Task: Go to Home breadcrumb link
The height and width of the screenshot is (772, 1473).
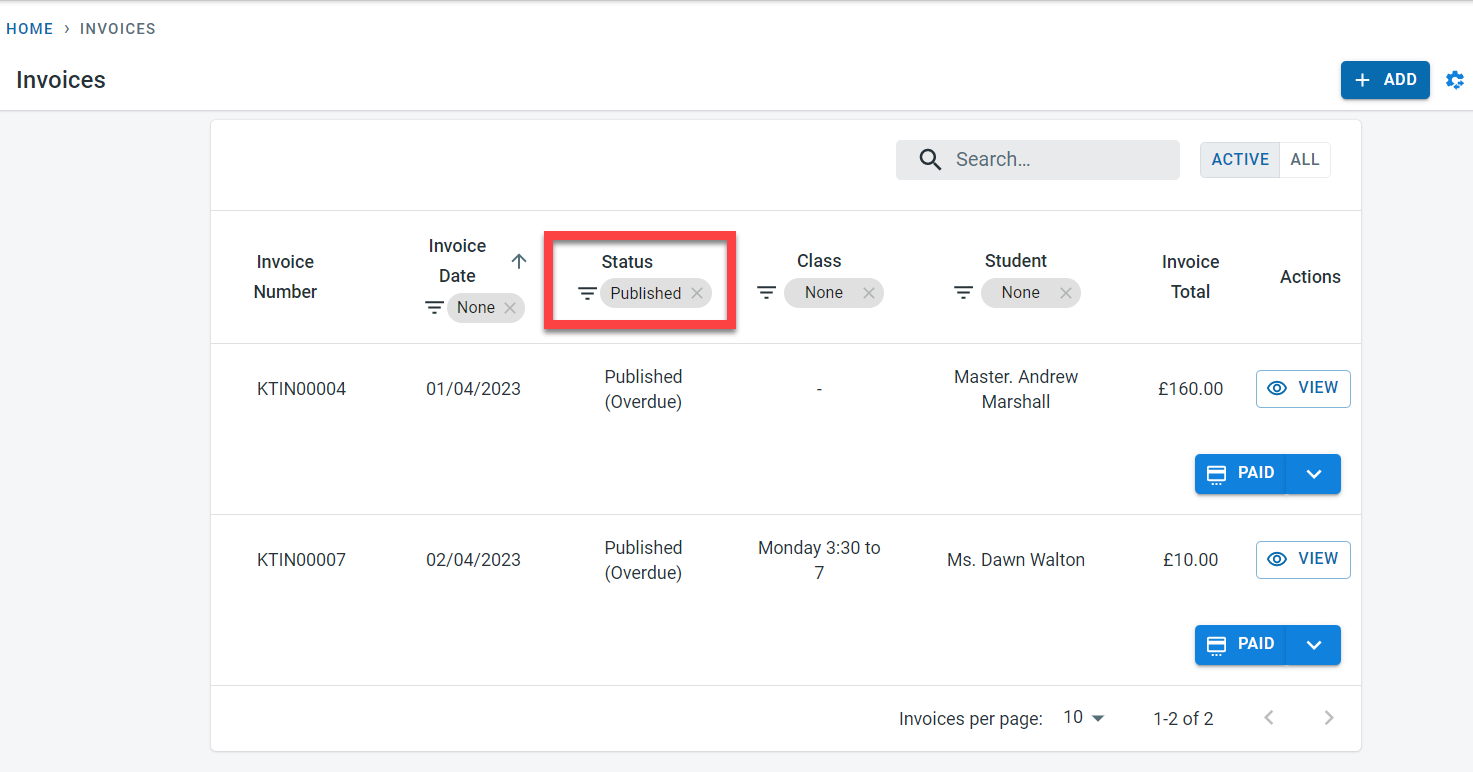Action: [30, 29]
